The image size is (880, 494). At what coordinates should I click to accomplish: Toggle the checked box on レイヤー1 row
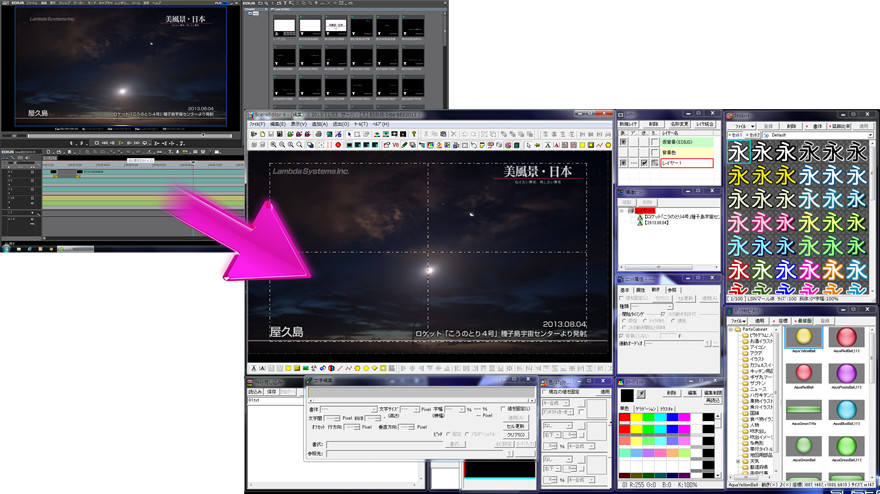point(644,163)
